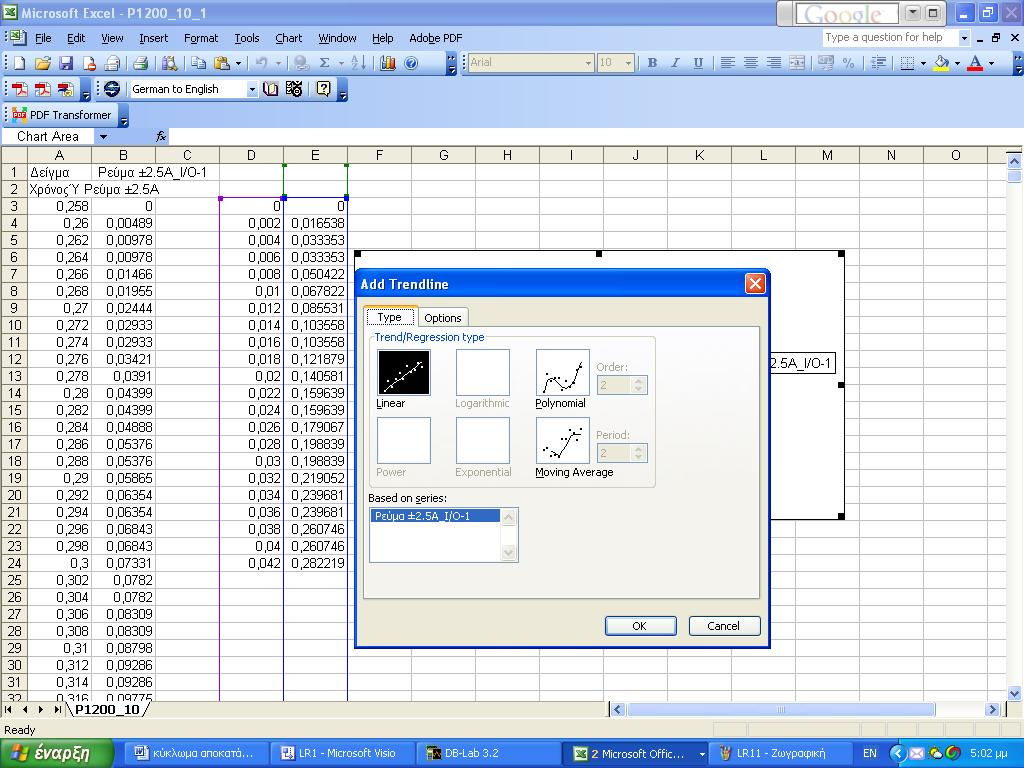This screenshot has height=768, width=1024.
Task: Open the Insert menu
Action: pos(153,39)
